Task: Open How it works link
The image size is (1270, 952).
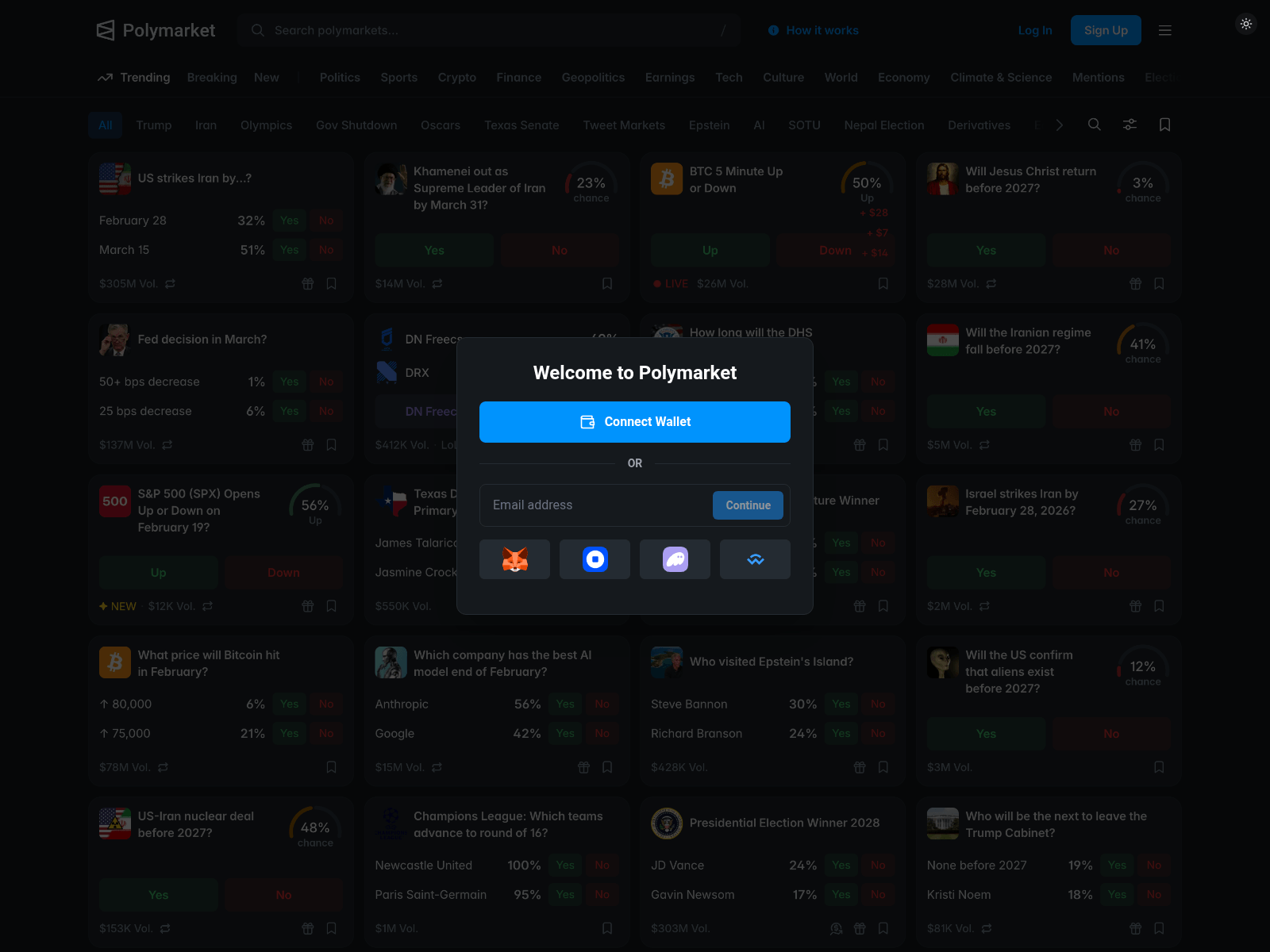Action: (x=814, y=30)
